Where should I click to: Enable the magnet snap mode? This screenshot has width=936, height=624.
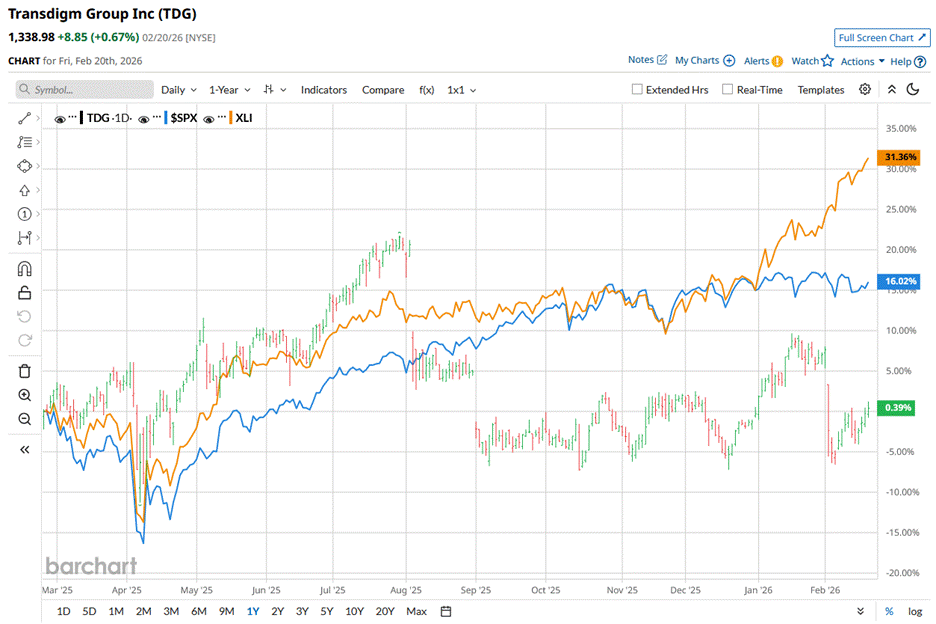pos(25,268)
